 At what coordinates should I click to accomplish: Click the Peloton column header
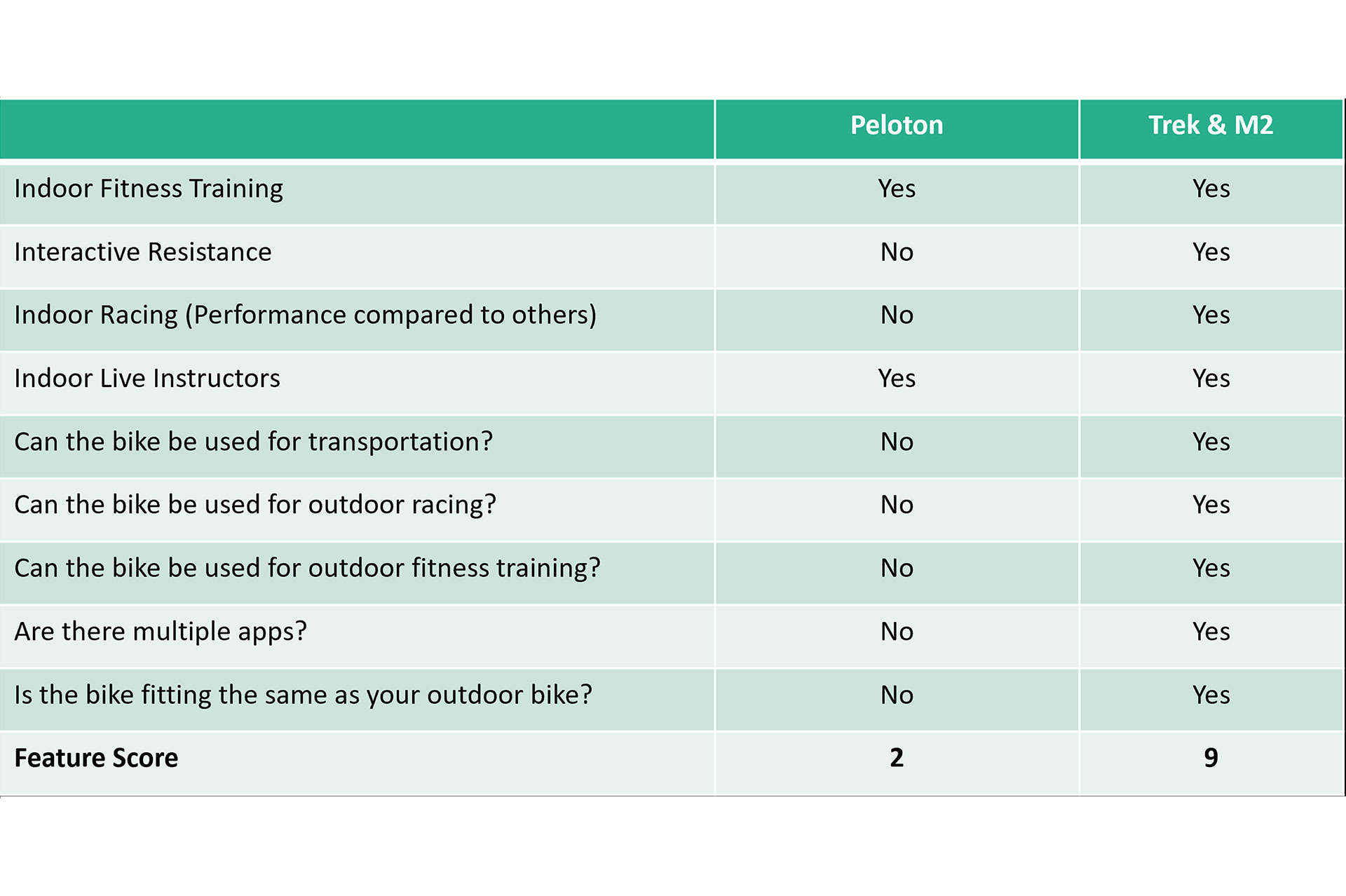pos(897,125)
